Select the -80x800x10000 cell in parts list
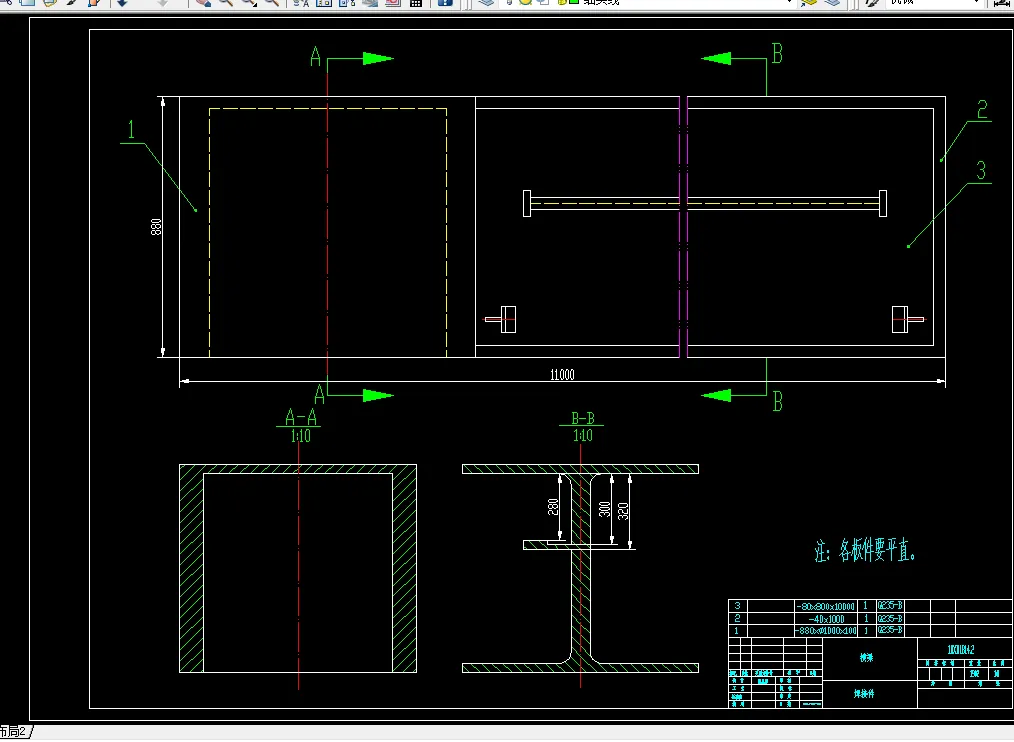1014x742 pixels. click(825, 606)
